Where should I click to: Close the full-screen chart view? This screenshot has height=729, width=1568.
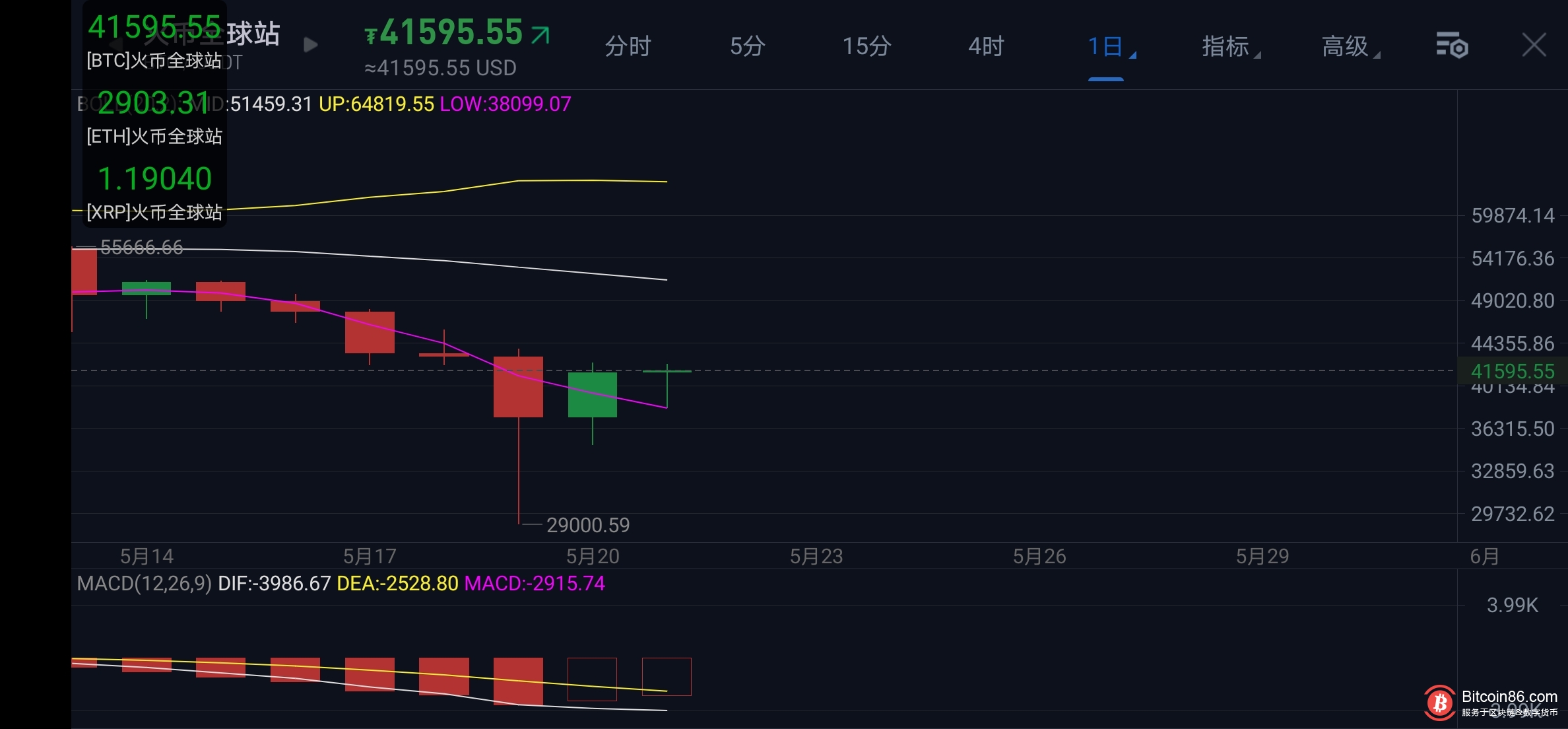(x=1534, y=45)
